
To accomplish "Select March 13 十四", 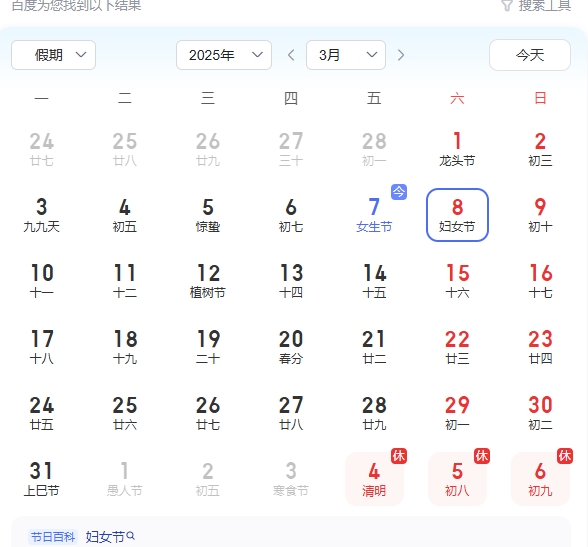I will tap(291, 281).
